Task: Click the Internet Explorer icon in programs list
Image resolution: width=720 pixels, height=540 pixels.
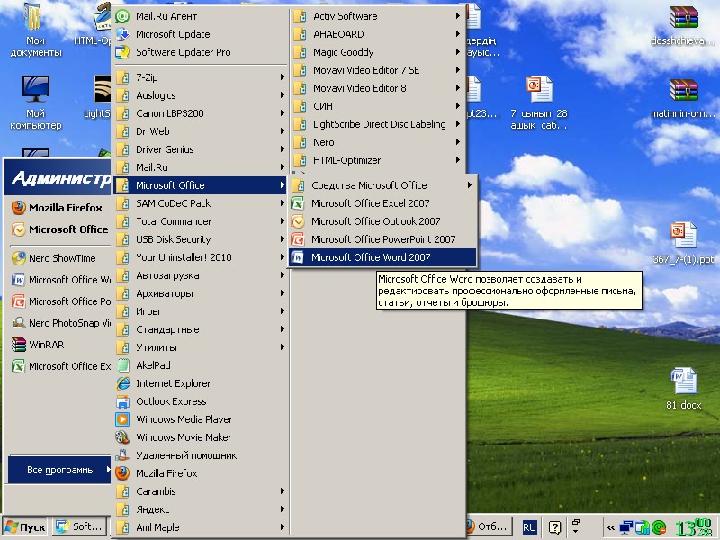Action: pos(122,384)
